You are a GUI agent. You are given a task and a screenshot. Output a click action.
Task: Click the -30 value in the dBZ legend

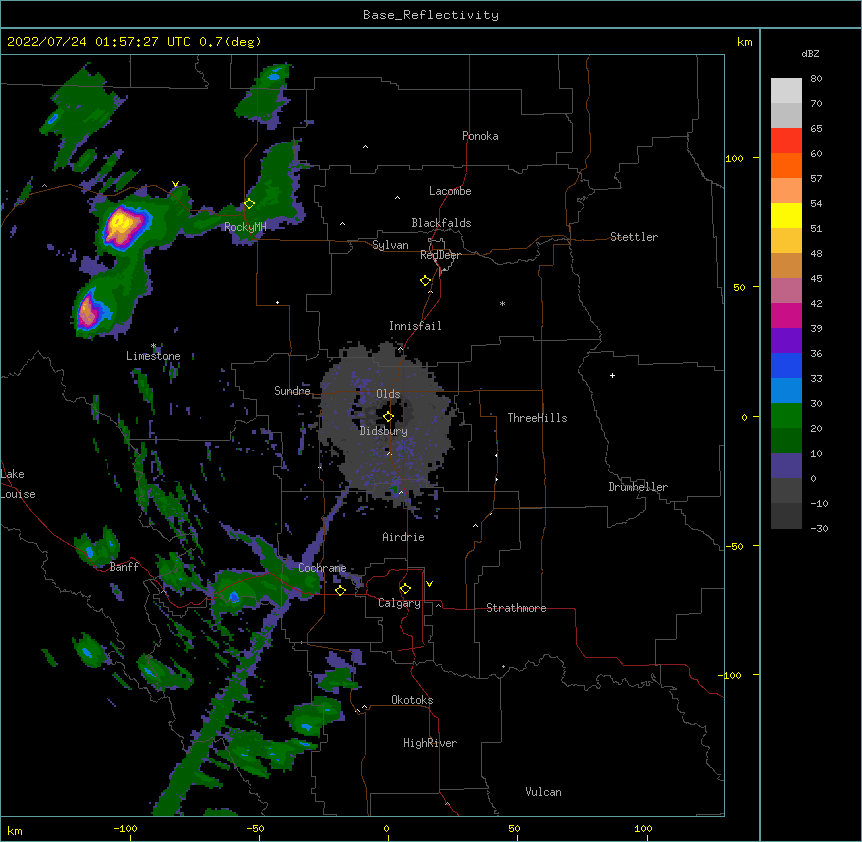point(819,528)
